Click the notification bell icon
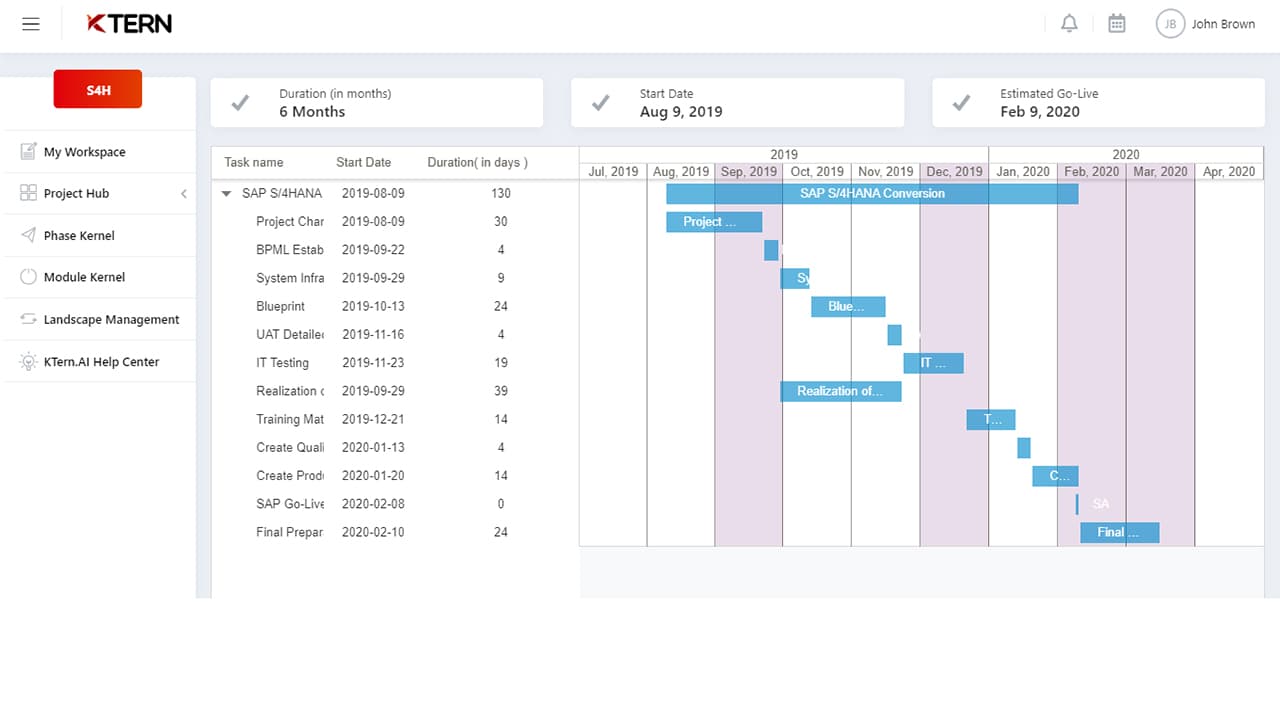This screenshot has width=1280, height=720. coord(1069,24)
